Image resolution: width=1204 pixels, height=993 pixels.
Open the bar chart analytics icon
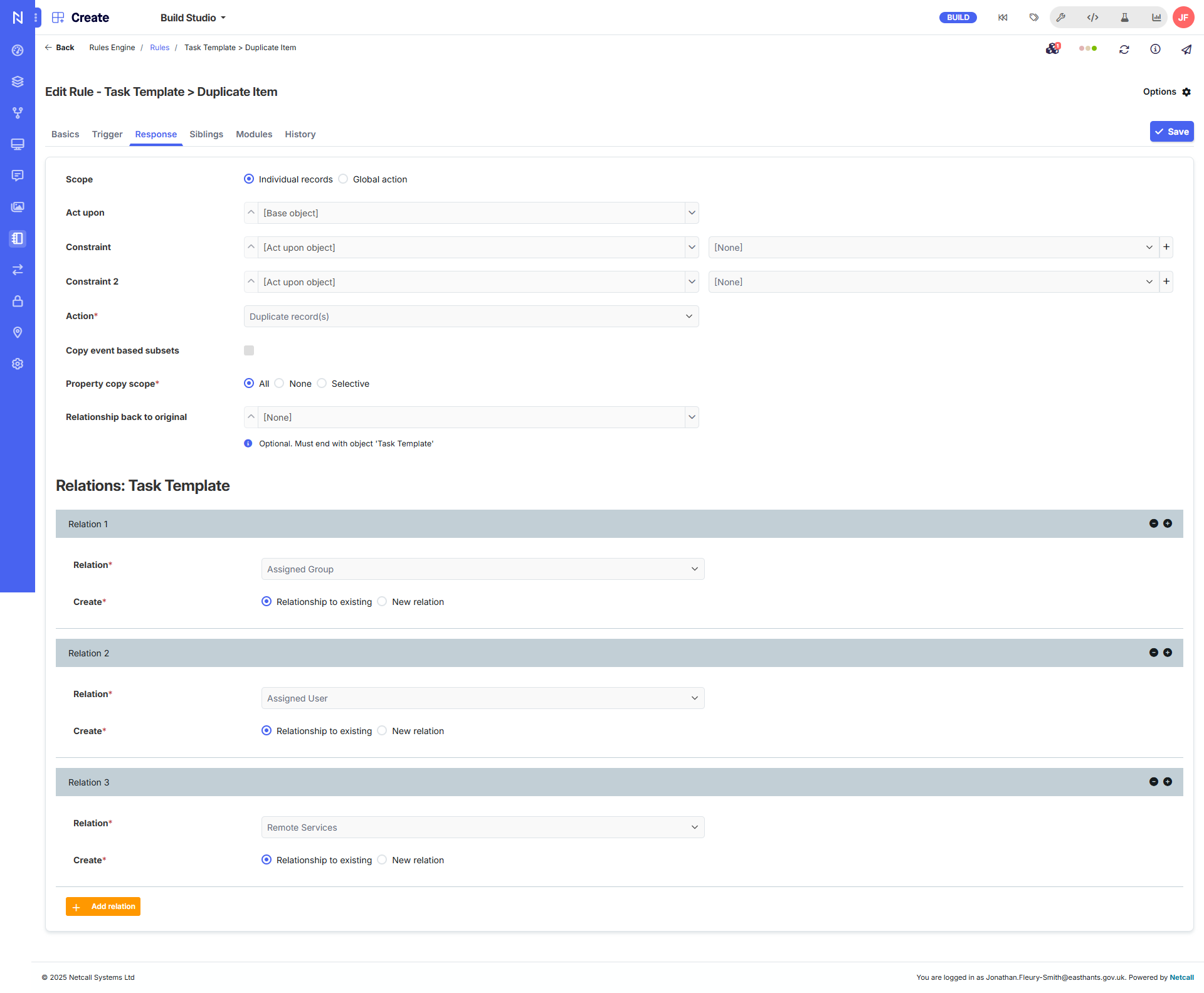[x=1156, y=18]
